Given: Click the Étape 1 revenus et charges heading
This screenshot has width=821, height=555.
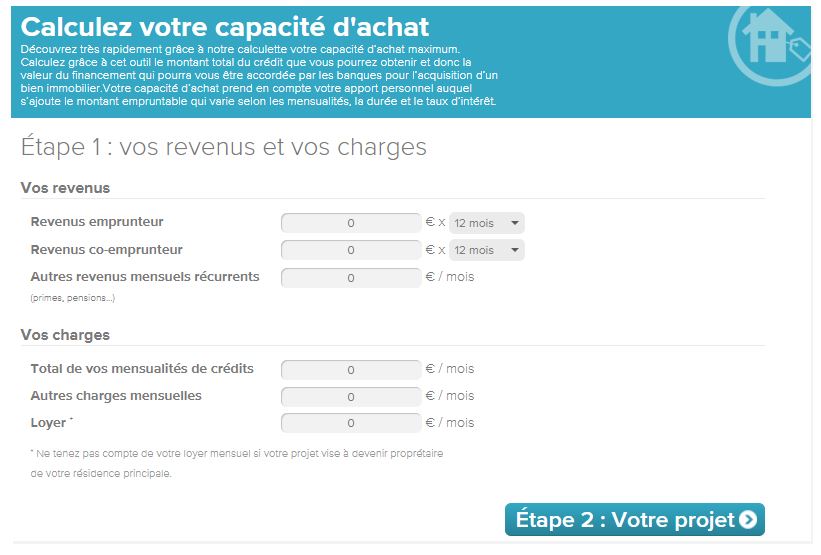Looking at the screenshot, I should coord(224,147).
